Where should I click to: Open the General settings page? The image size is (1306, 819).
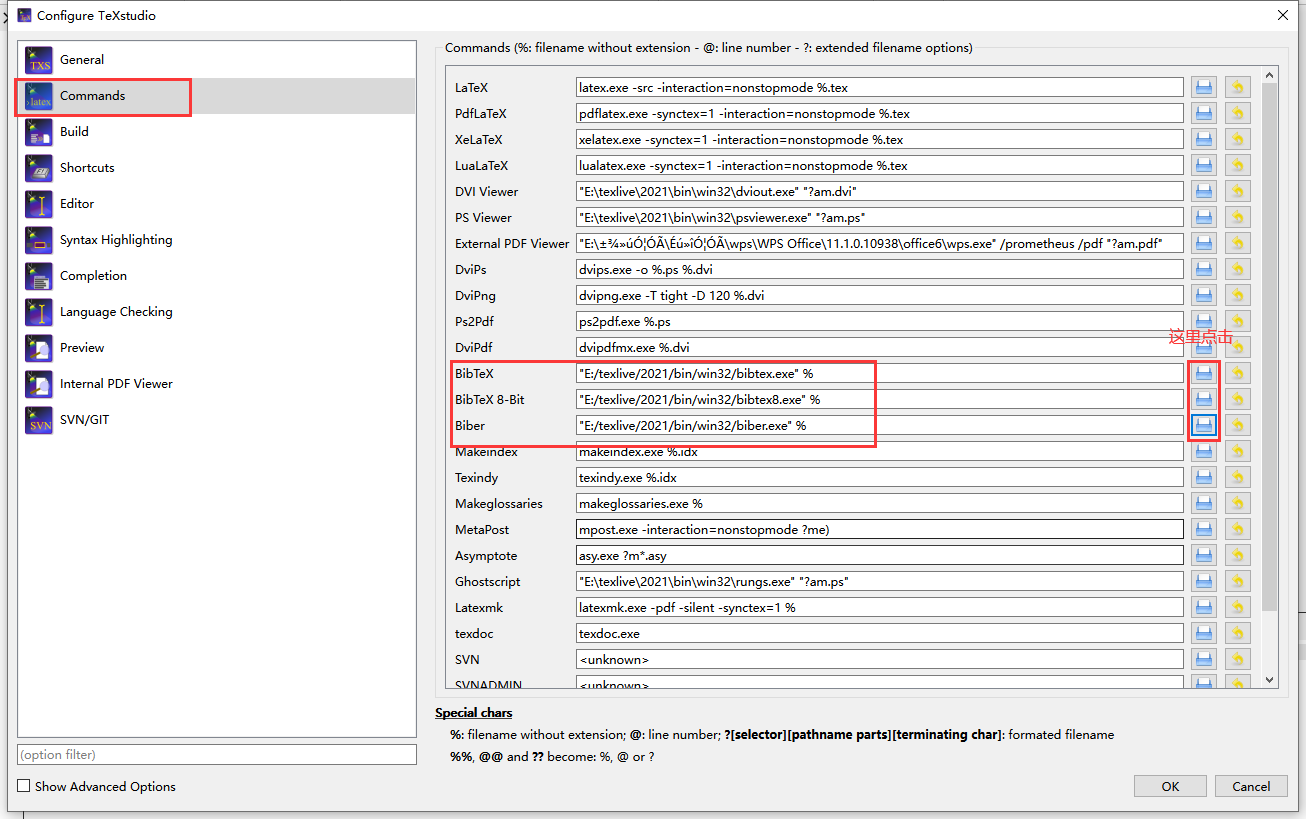(x=216, y=60)
